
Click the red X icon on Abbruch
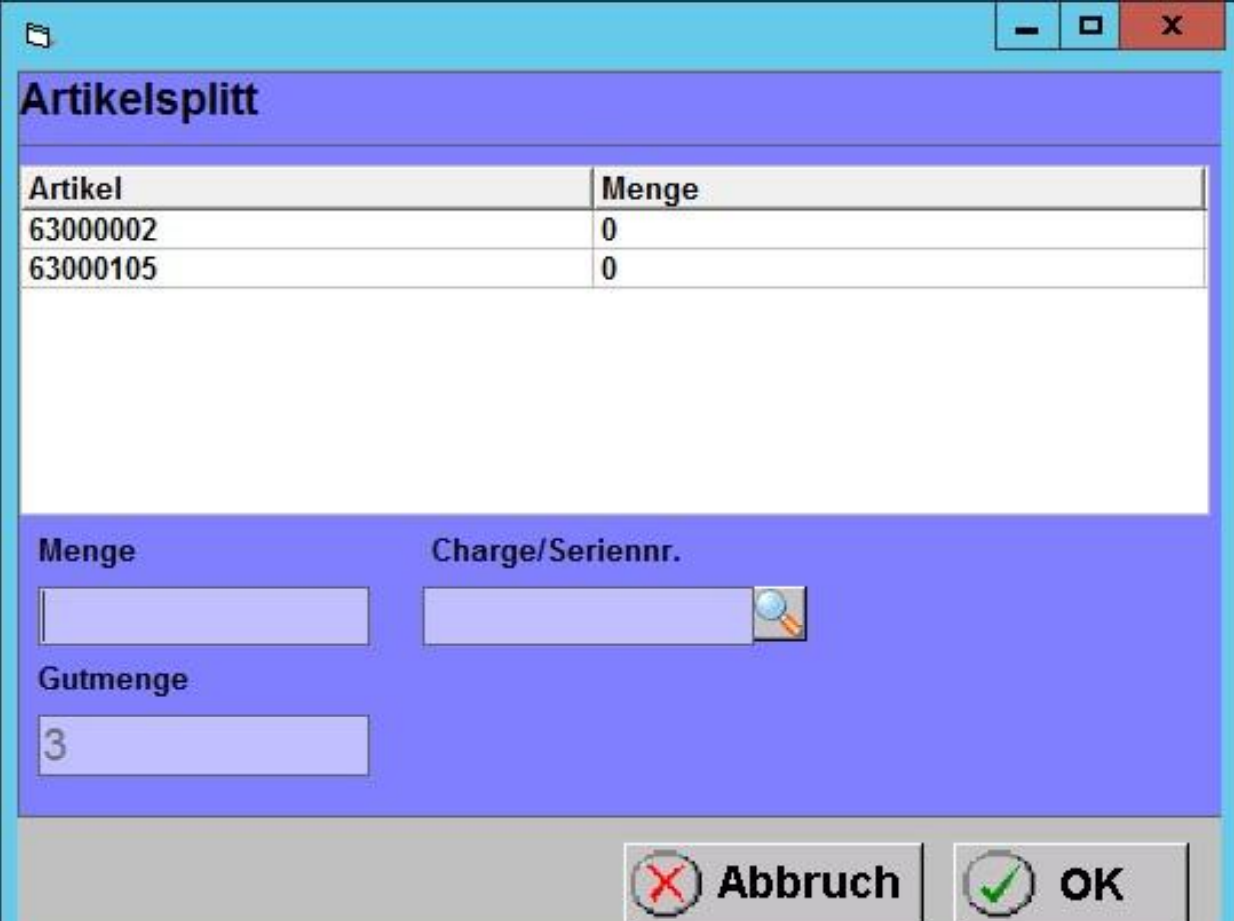667,883
